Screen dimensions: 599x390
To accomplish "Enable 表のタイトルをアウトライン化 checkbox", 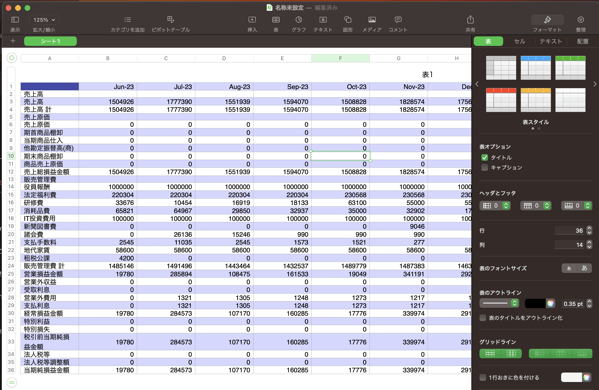I will click(x=483, y=317).
